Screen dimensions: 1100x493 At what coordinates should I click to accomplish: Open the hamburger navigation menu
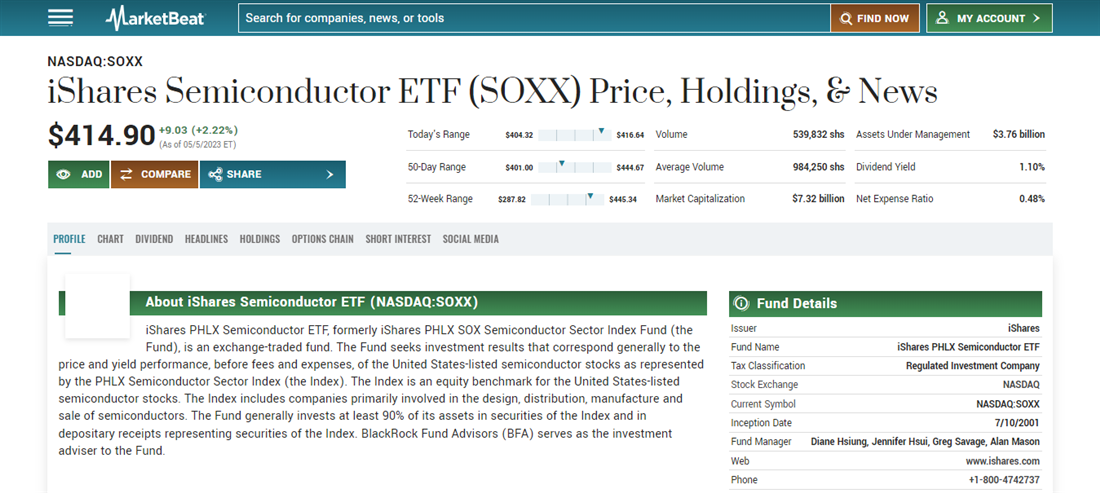coord(61,18)
